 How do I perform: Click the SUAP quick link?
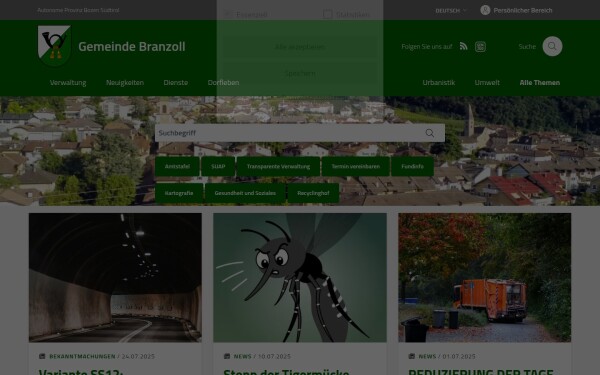218,166
